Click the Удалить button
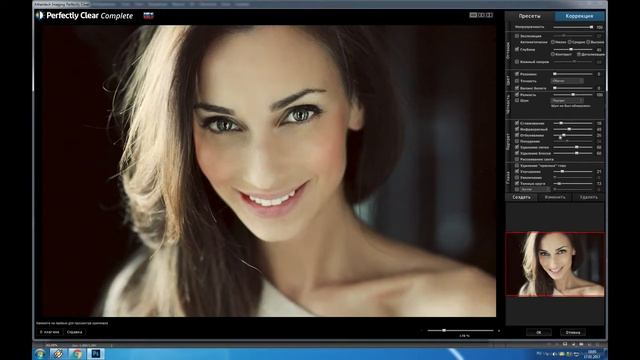 click(589, 197)
